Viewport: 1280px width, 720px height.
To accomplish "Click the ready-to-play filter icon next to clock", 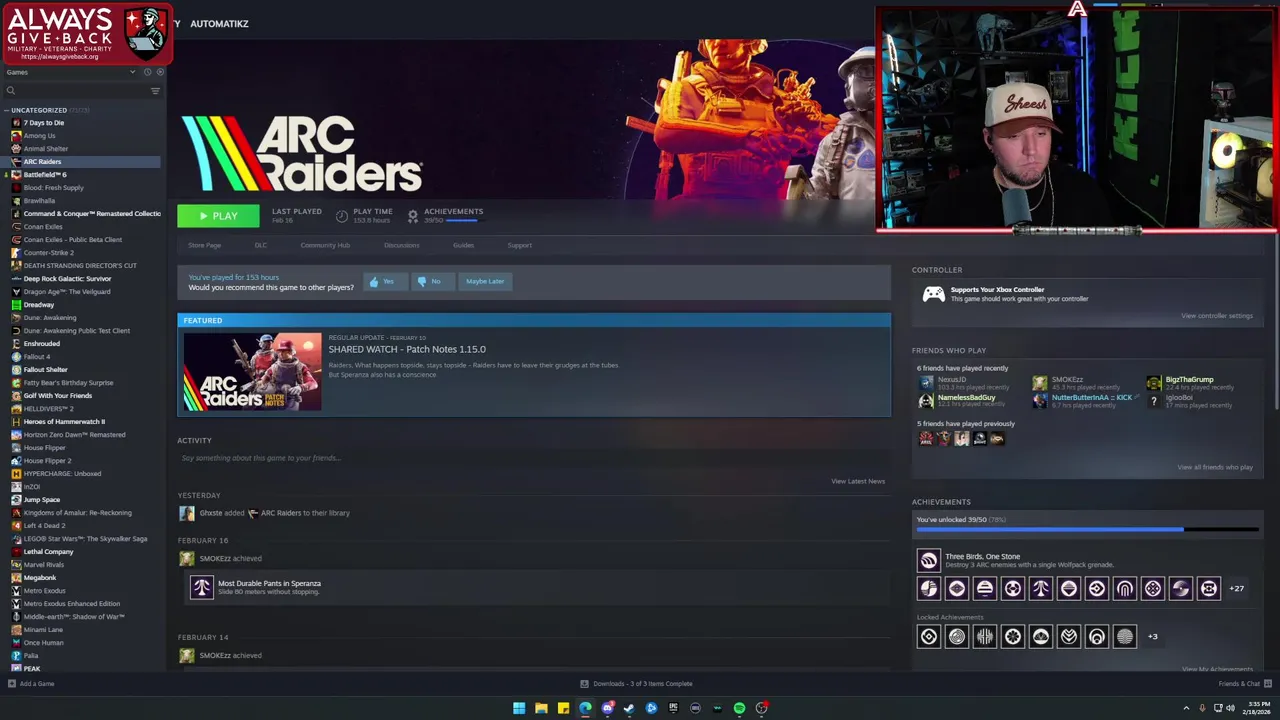I will coord(159,72).
